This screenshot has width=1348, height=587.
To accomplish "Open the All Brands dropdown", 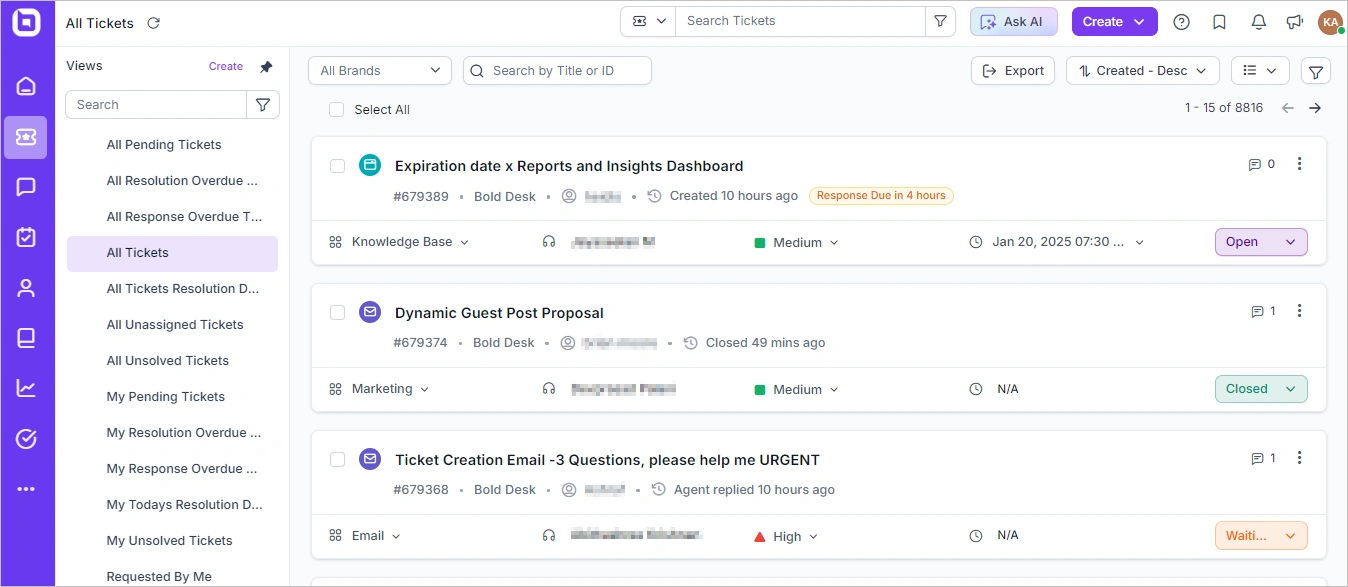I will point(380,71).
